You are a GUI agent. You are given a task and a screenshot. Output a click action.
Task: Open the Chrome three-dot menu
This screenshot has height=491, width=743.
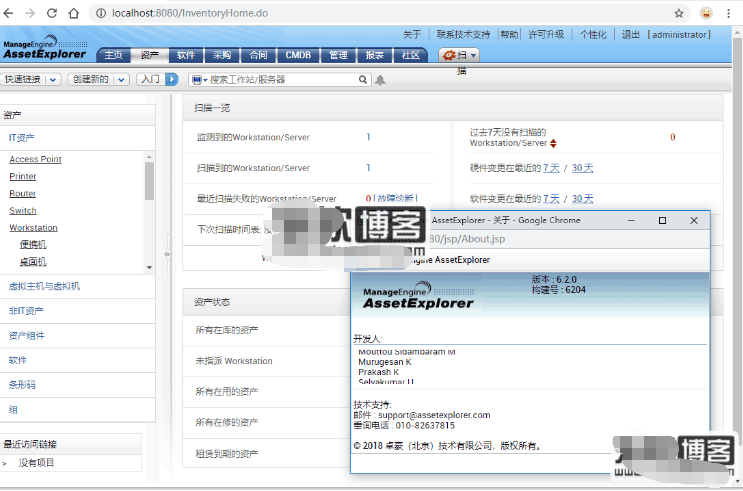click(x=729, y=13)
